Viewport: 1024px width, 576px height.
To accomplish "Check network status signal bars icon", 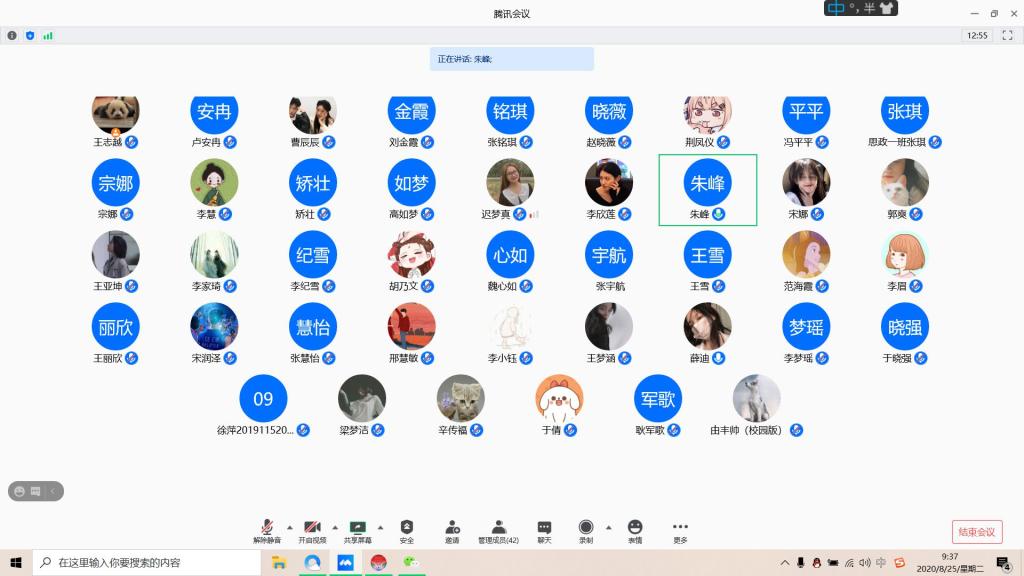I will (x=48, y=35).
